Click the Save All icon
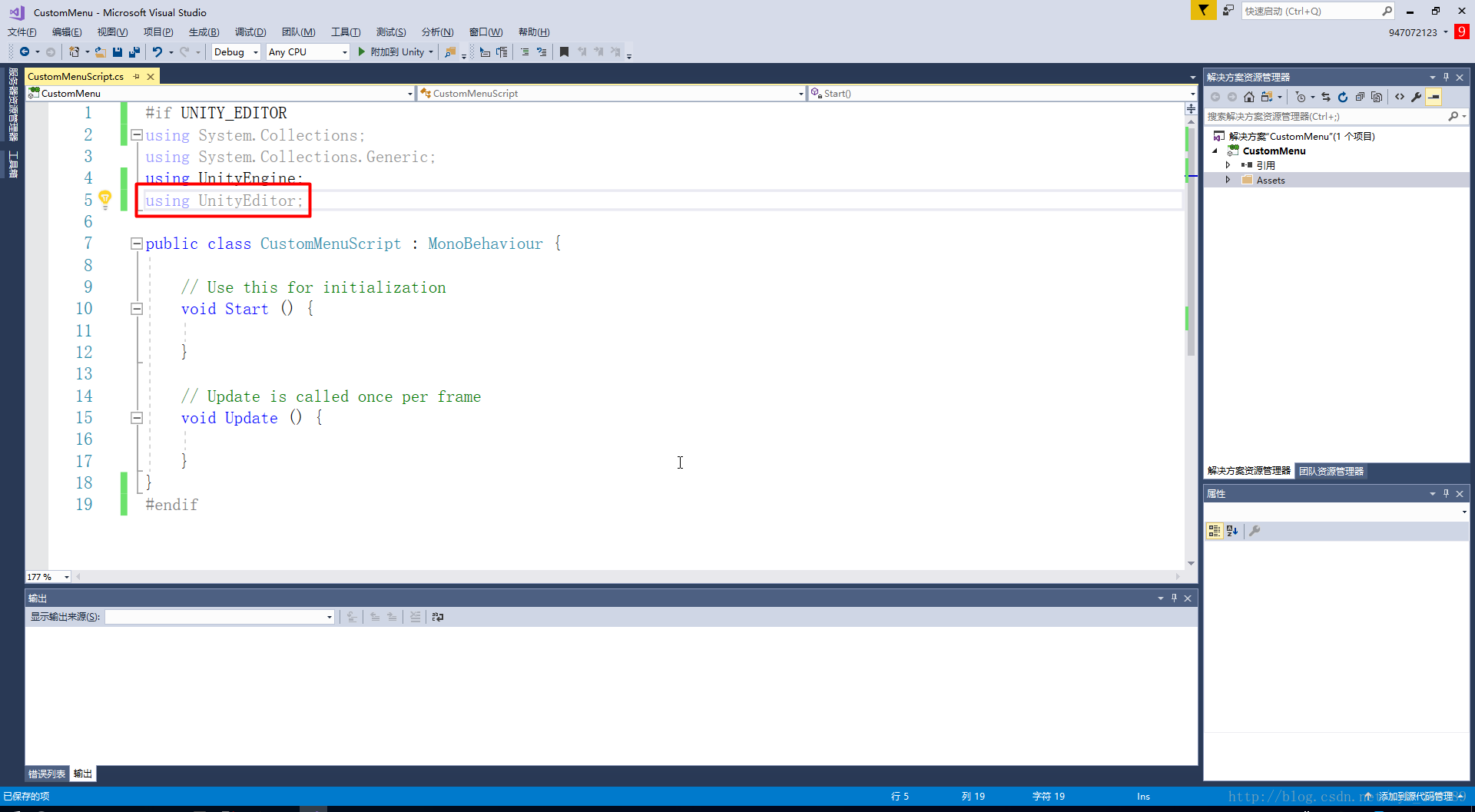The width and height of the screenshot is (1475, 812). pyautogui.click(x=134, y=51)
